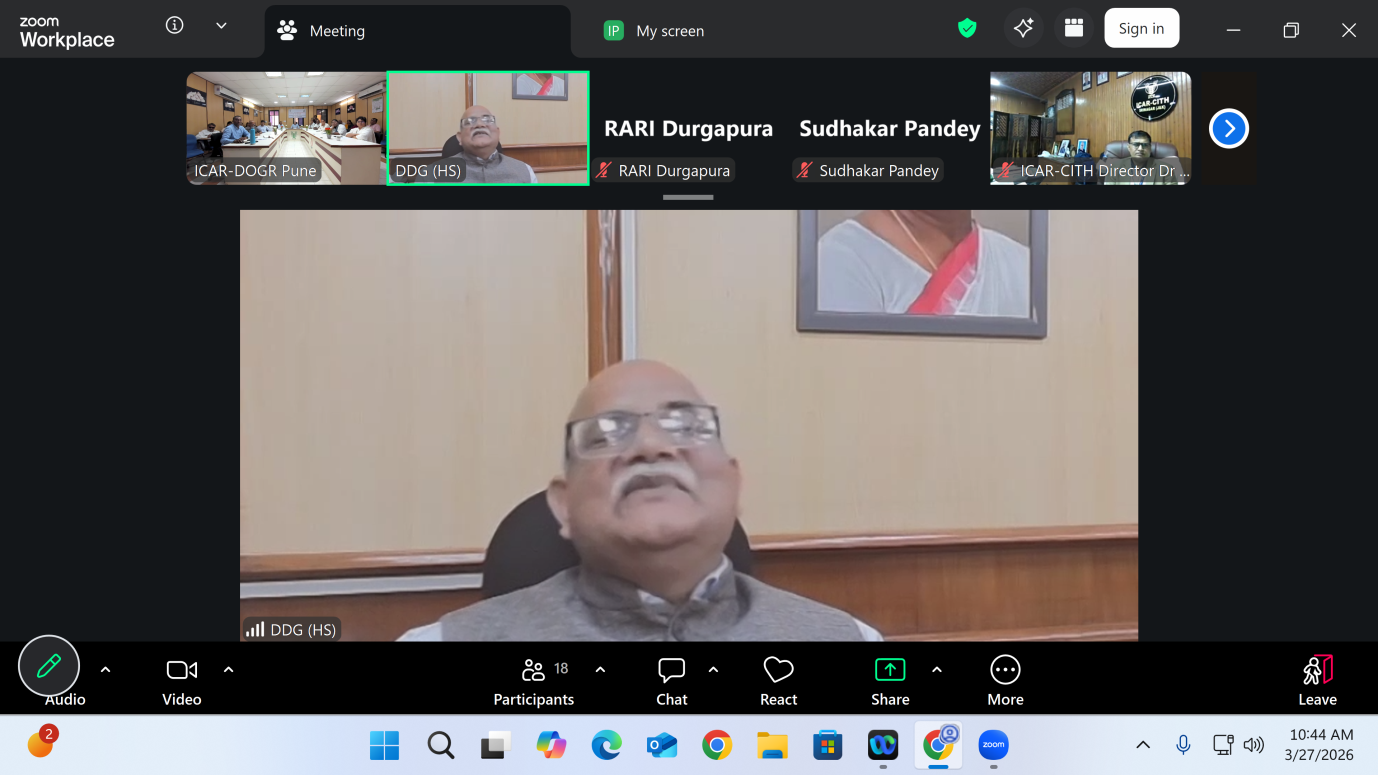Screen dimensions: 1378x775
Task: Expand the Video options arrow
Action: (x=228, y=670)
